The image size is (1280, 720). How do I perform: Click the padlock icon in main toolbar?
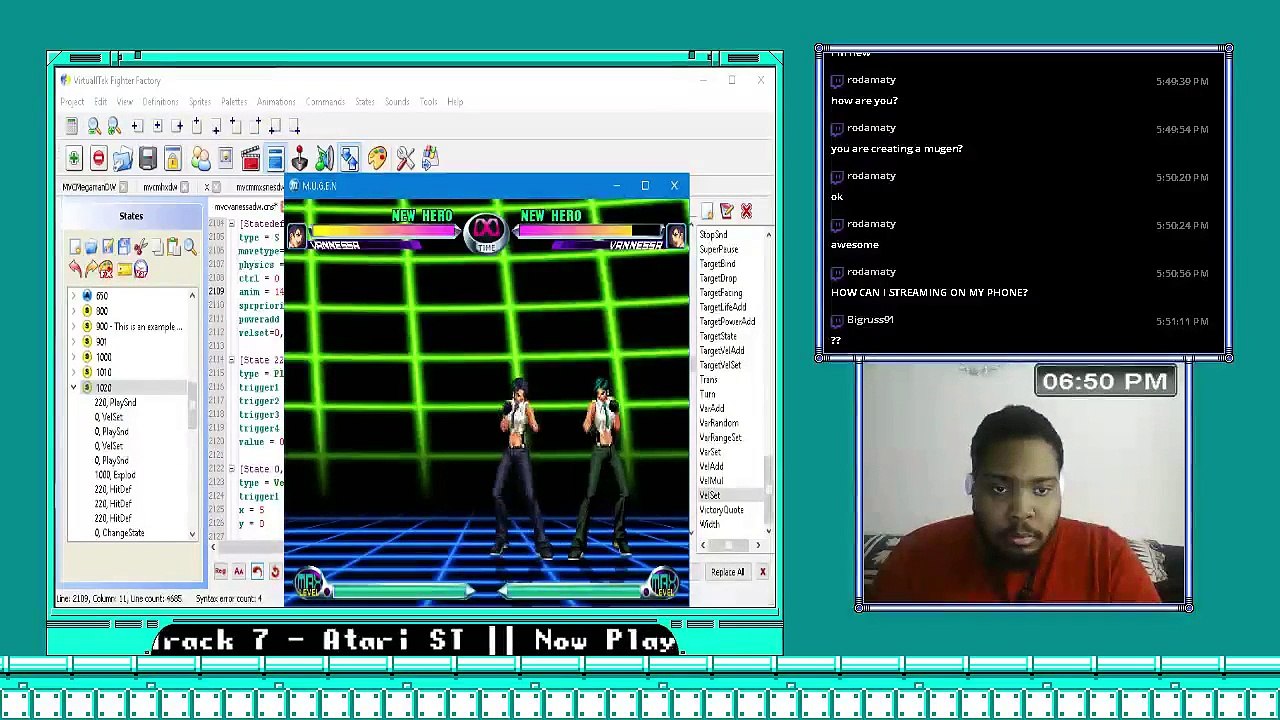point(173,158)
